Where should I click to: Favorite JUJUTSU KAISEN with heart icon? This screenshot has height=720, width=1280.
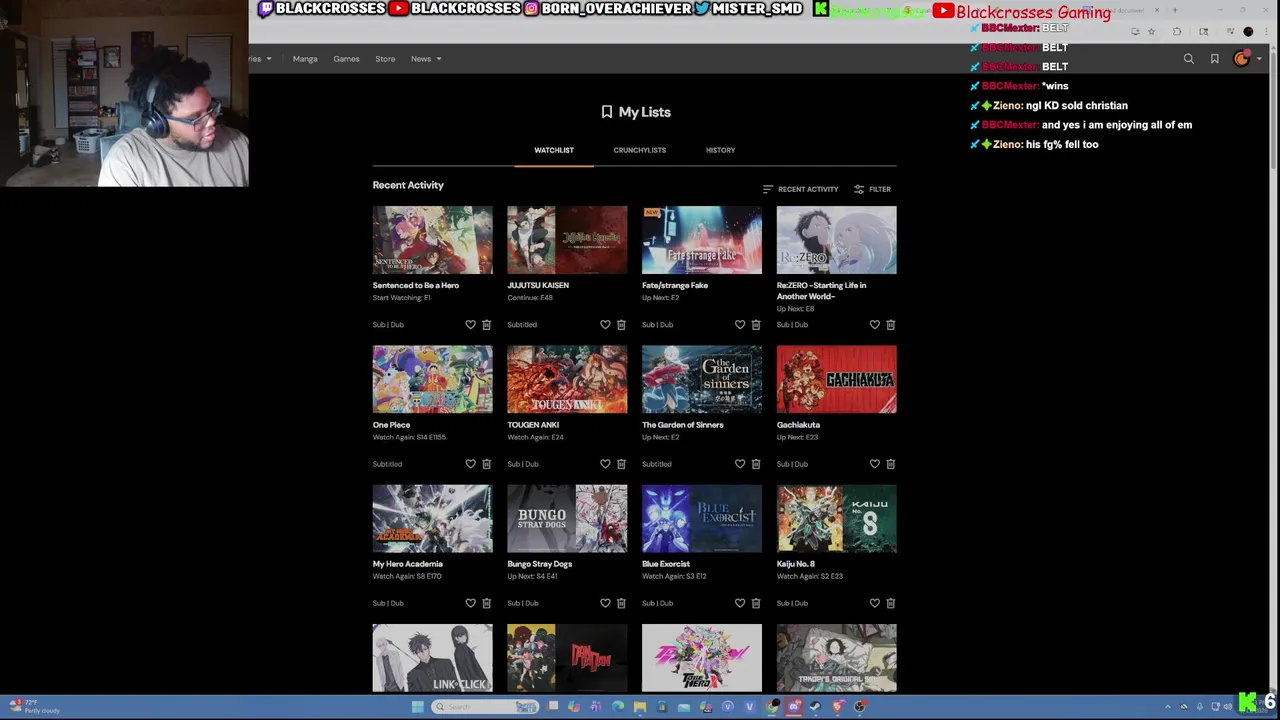[x=605, y=325]
